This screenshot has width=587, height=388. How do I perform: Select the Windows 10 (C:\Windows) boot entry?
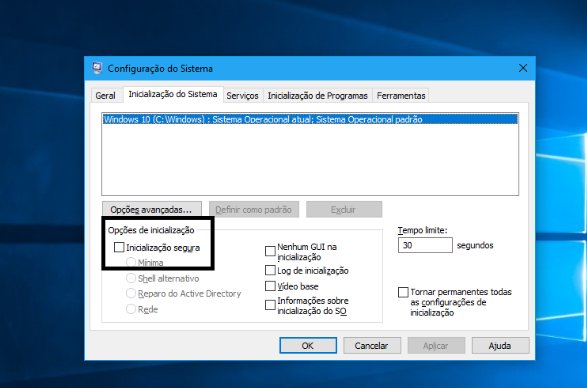310,119
